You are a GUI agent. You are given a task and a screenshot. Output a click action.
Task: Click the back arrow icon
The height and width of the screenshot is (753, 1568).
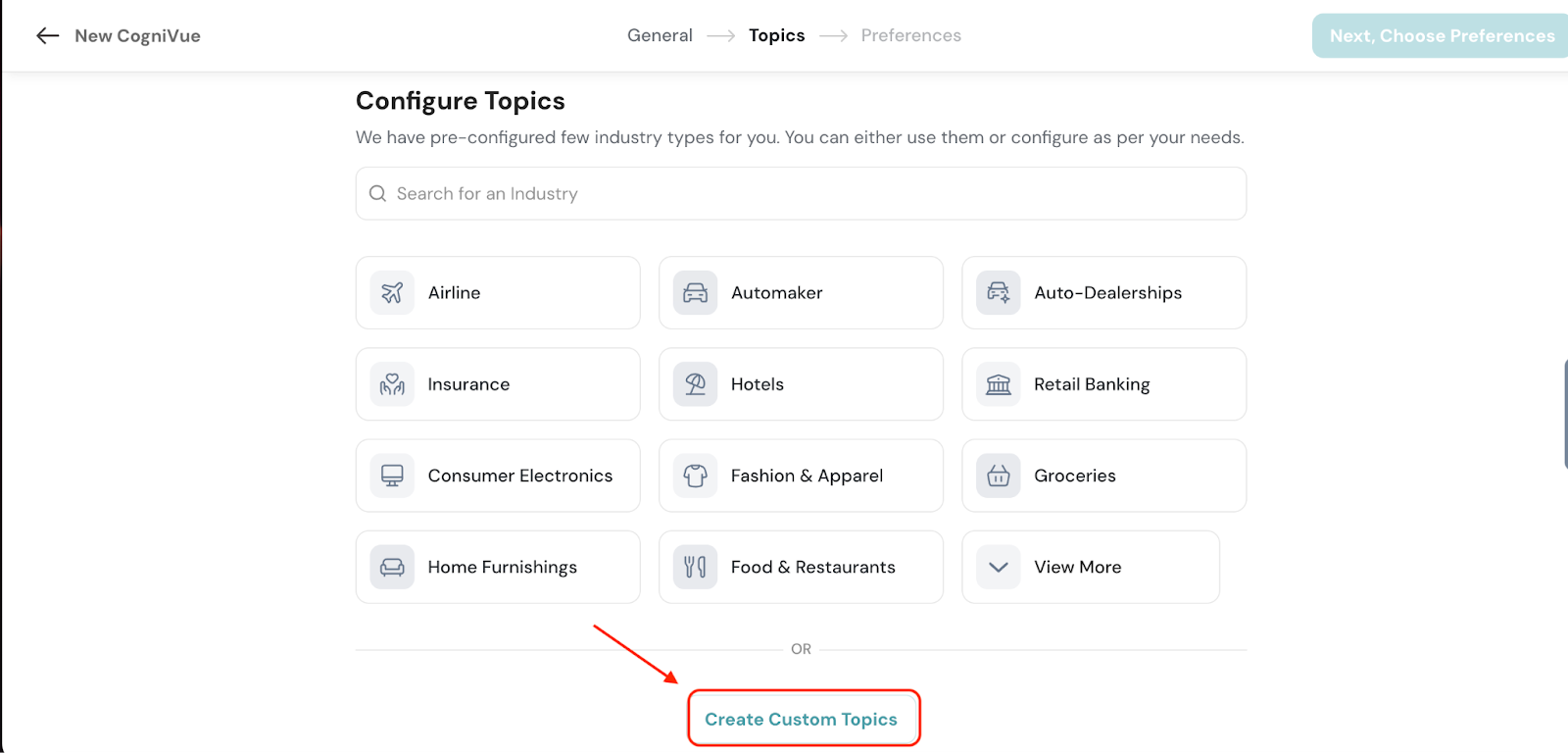coord(47,36)
